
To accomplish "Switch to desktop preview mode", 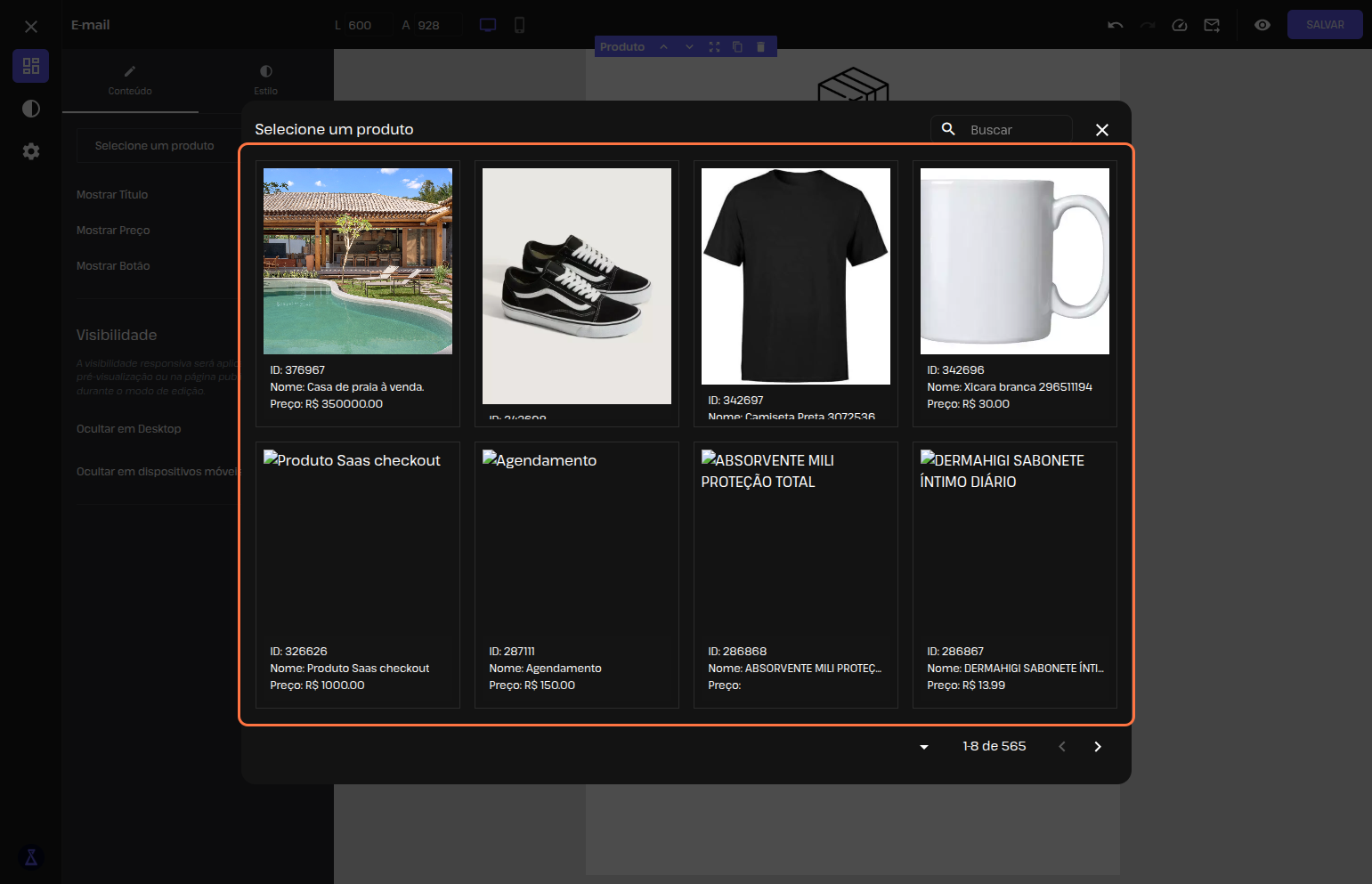I will click(x=488, y=25).
